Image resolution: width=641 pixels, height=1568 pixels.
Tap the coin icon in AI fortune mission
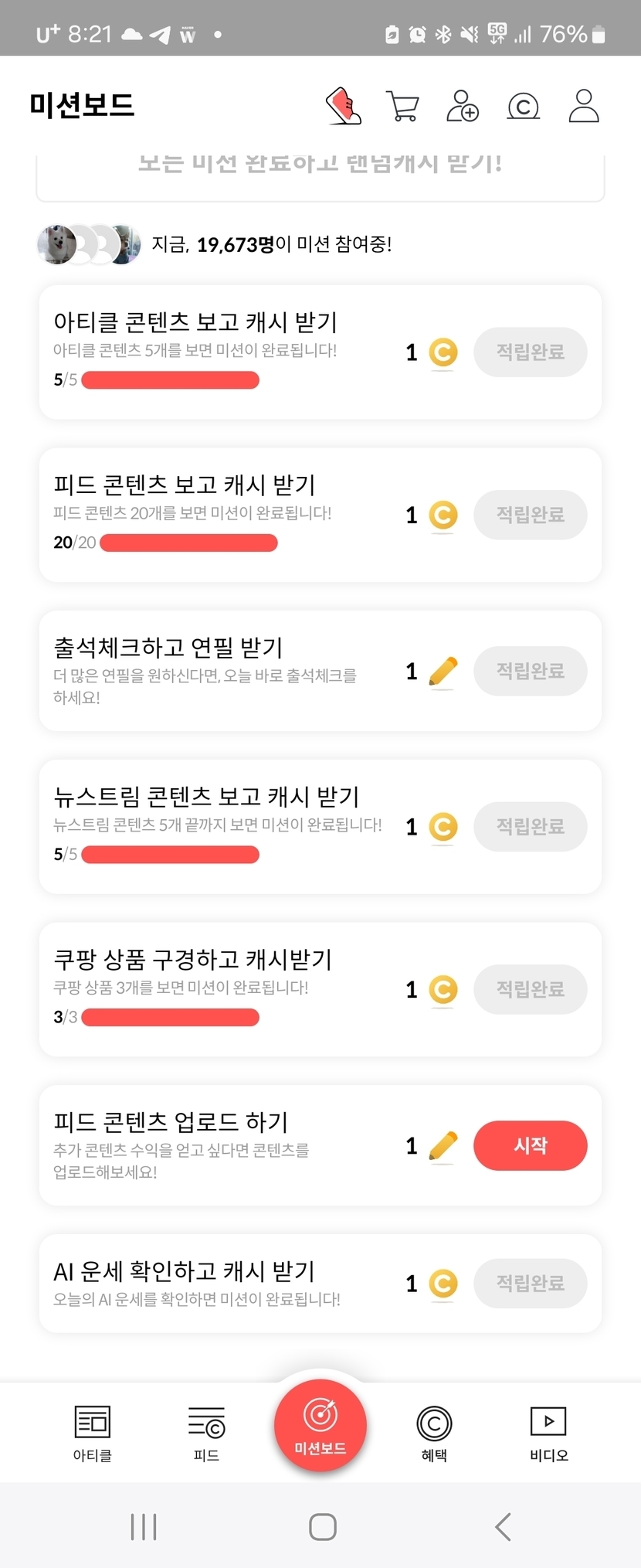point(443,1284)
